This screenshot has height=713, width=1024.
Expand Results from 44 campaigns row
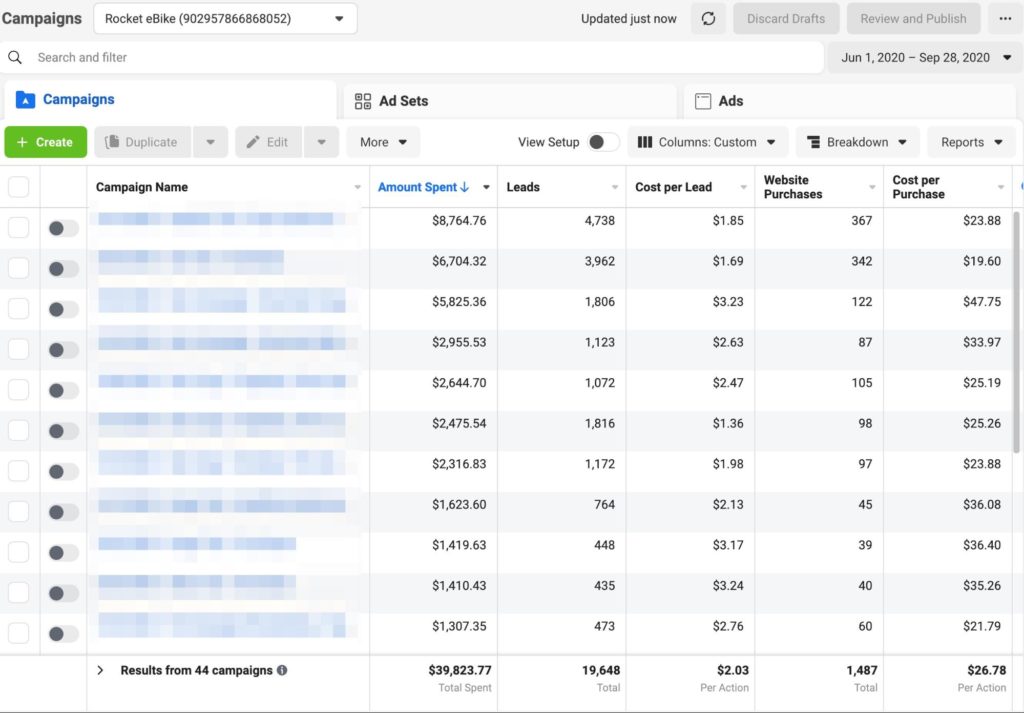(x=101, y=670)
